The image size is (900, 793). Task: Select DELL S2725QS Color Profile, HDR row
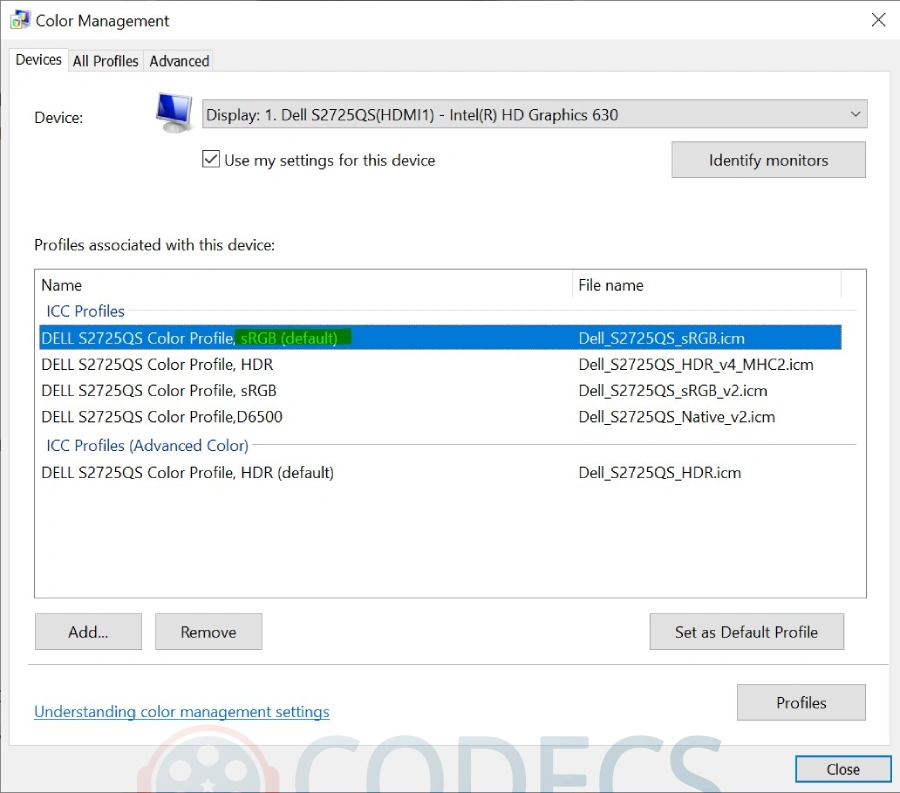tap(440, 364)
